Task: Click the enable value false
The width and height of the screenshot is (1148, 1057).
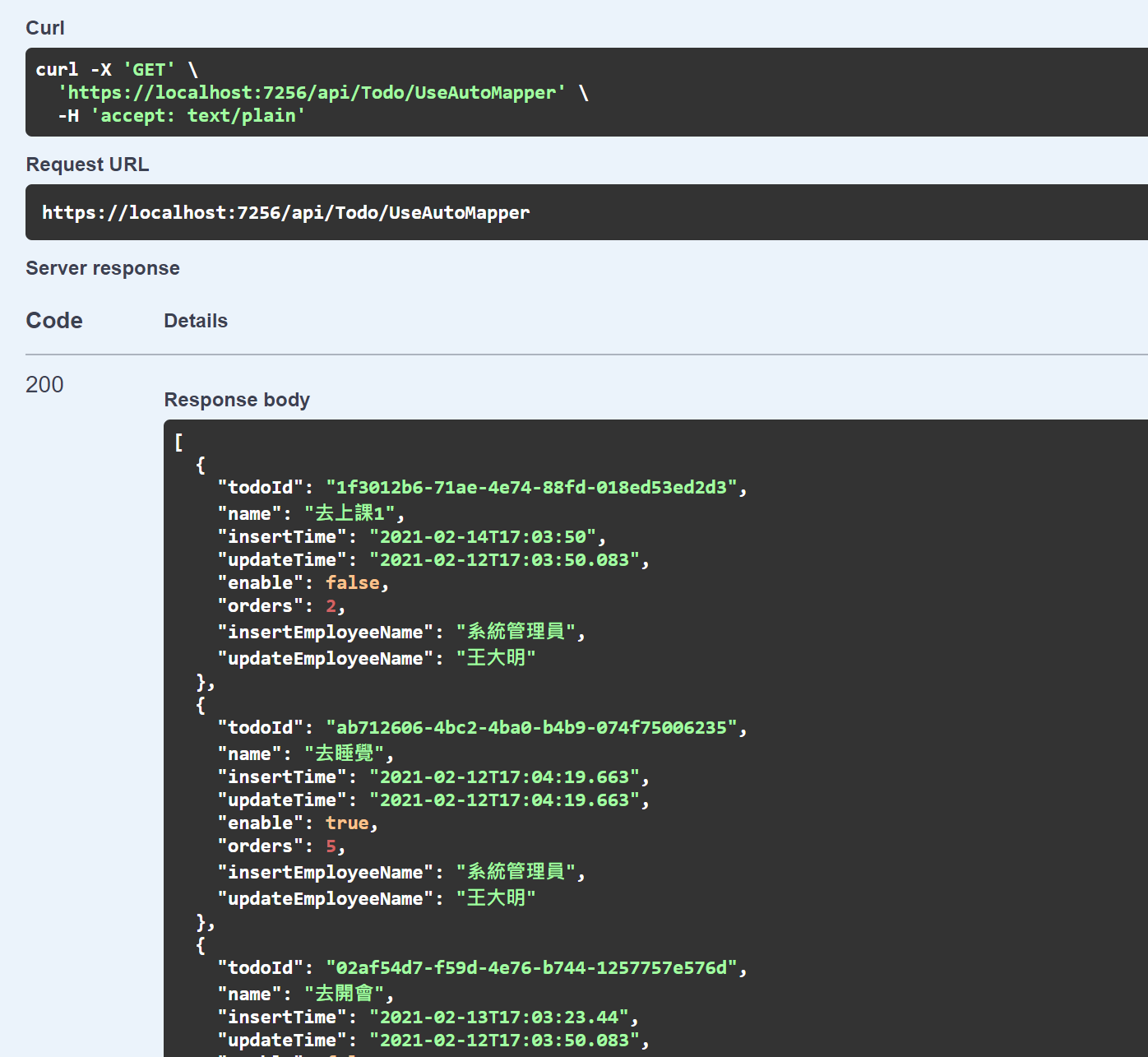Action: click(x=353, y=583)
